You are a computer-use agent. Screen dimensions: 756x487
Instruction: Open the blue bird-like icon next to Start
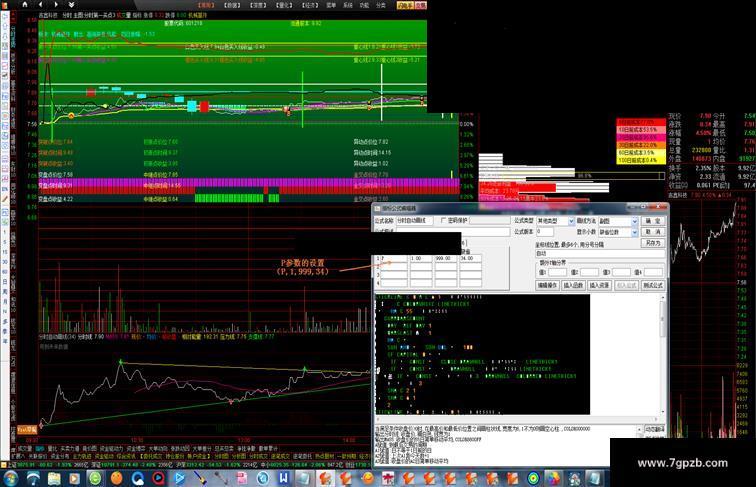click(33, 478)
